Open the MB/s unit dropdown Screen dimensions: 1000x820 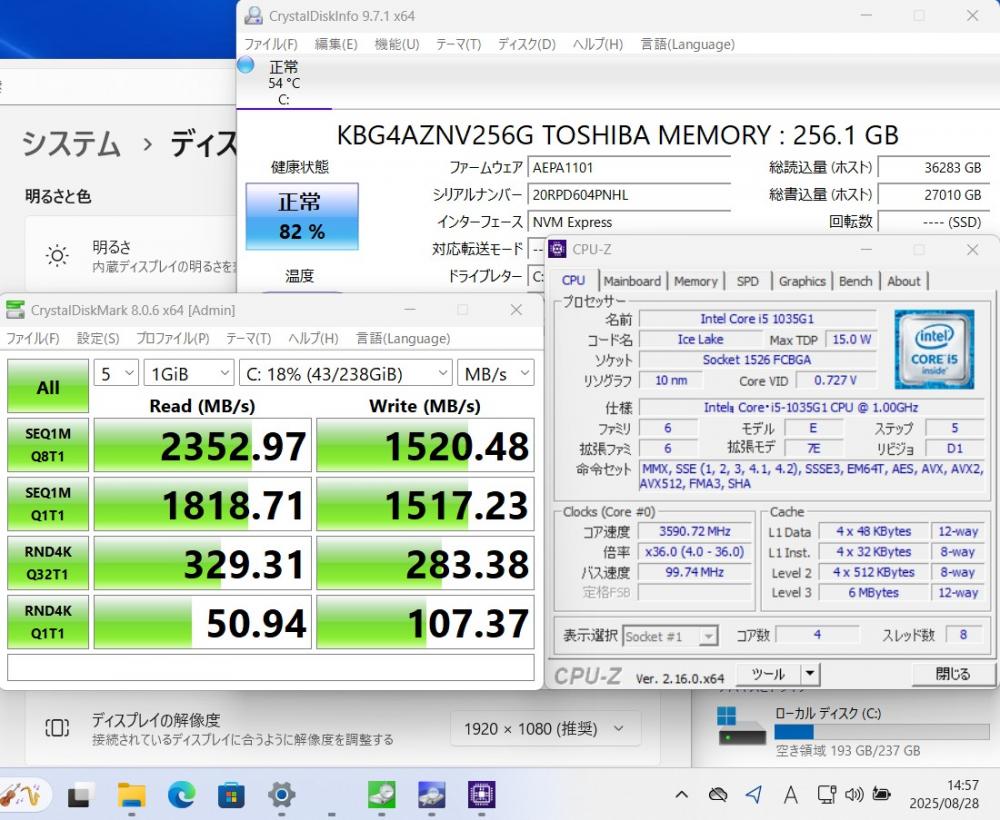(x=496, y=374)
